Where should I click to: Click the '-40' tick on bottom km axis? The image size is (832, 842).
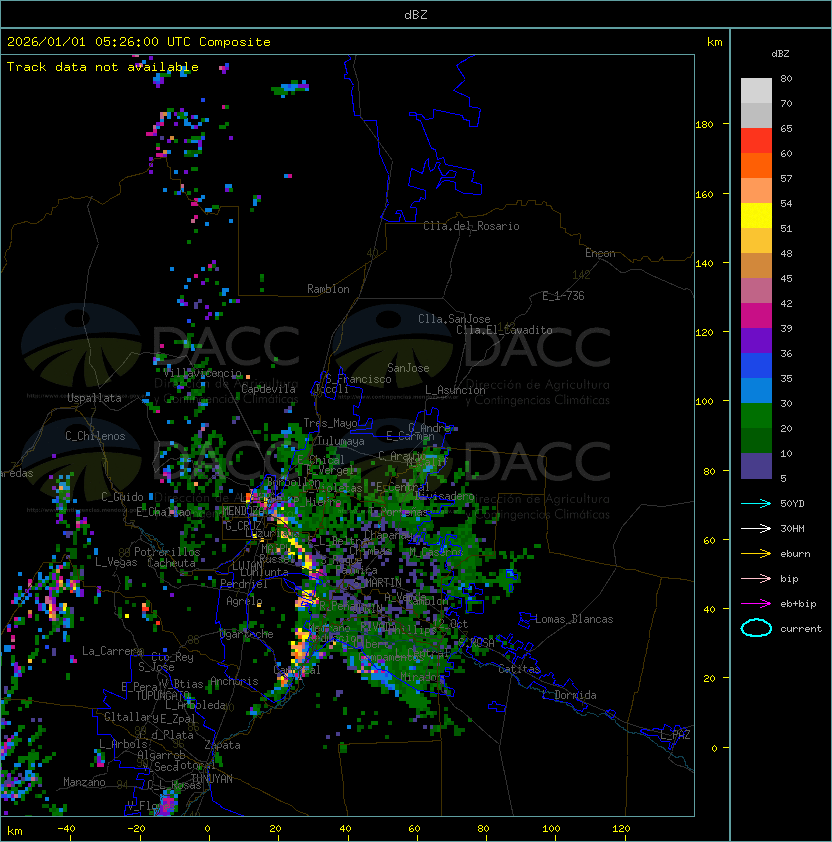(66, 828)
